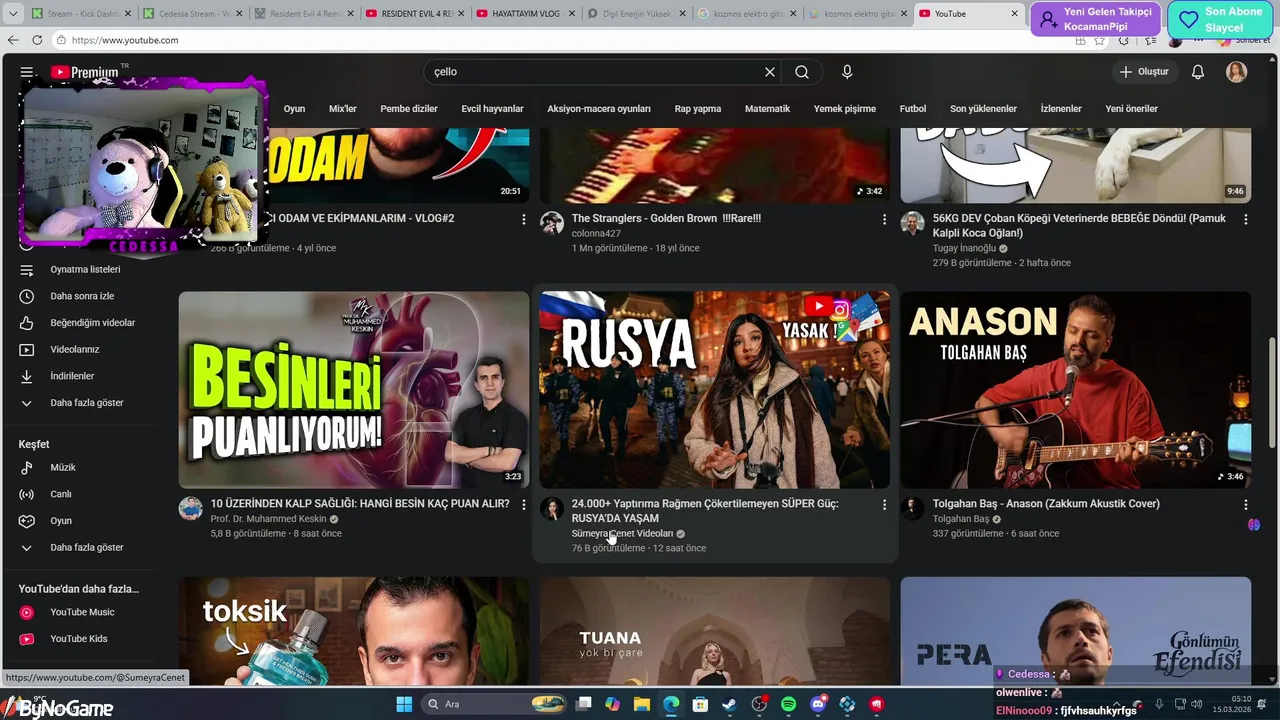The width and height of the screenshot is (1280, 720).
Task: Play the BESİNLERİ PUANLIYORUM thumbnail
Action: tap(354, 390)
